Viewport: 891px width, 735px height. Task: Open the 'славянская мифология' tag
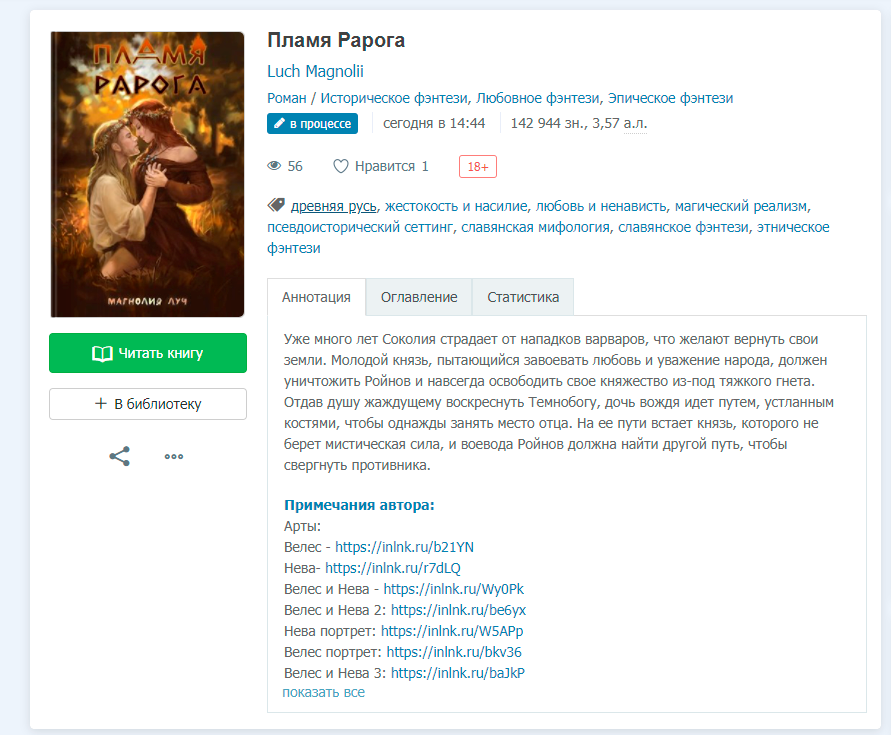click(535, 227)
